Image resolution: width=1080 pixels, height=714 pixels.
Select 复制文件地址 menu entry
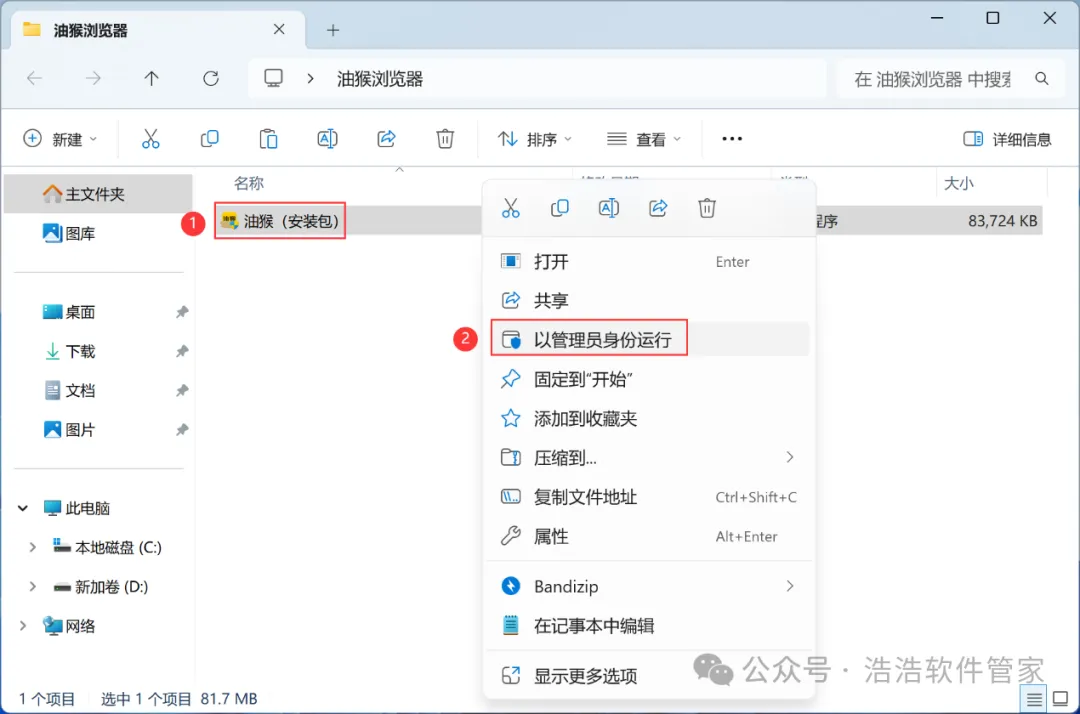click(649, 496)
